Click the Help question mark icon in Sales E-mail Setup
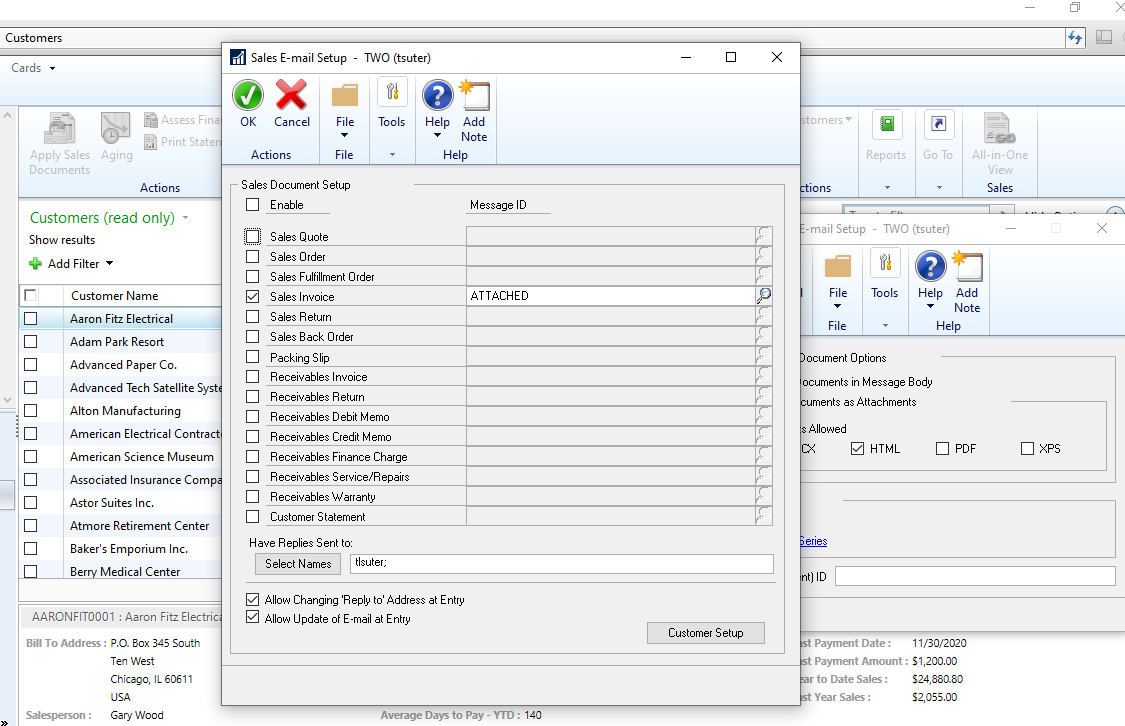1125x726 pixels. pos(437,95)
